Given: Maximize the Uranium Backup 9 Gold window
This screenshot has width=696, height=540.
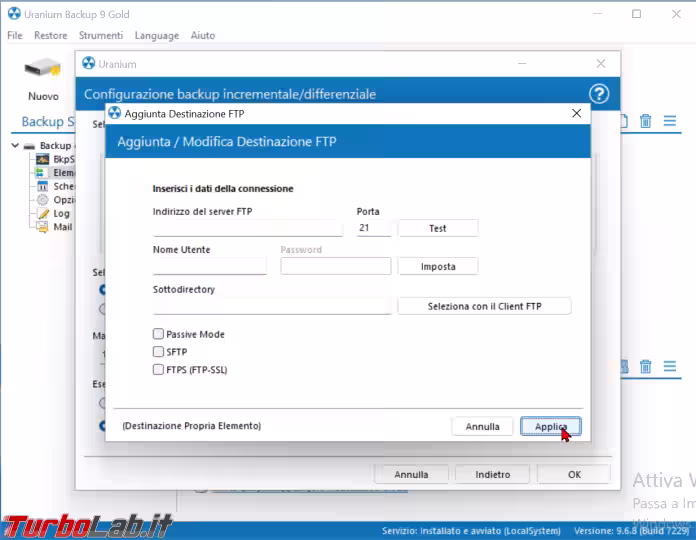Looking at the screenshot, I should tap(636, 14).
